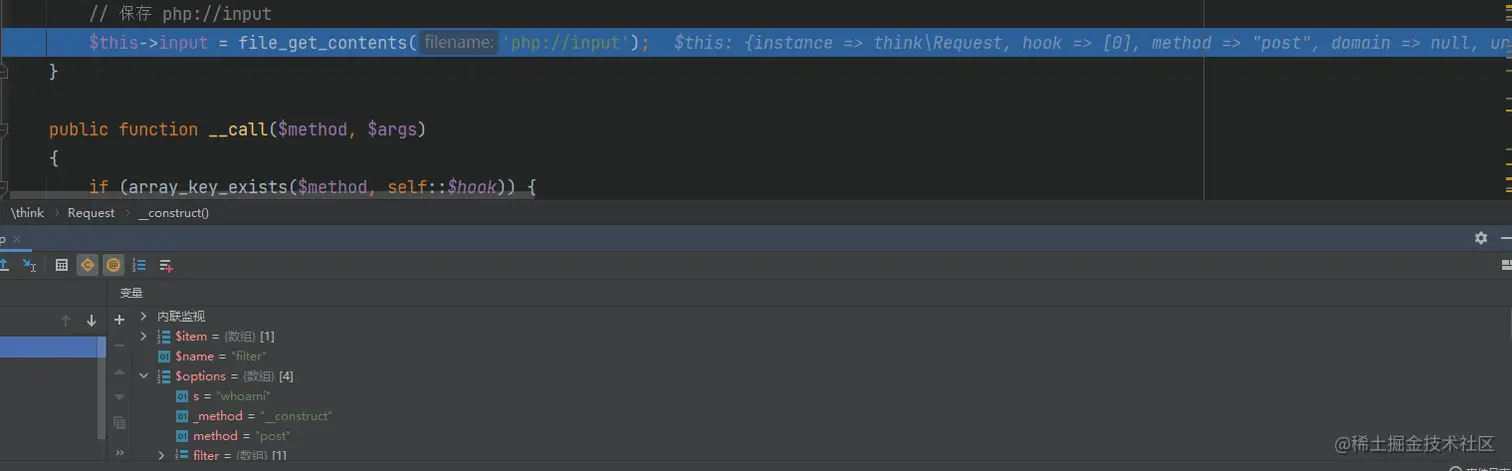
Task: Toggle the fold marker beside the if array_key_exists line
Action: 4,187
